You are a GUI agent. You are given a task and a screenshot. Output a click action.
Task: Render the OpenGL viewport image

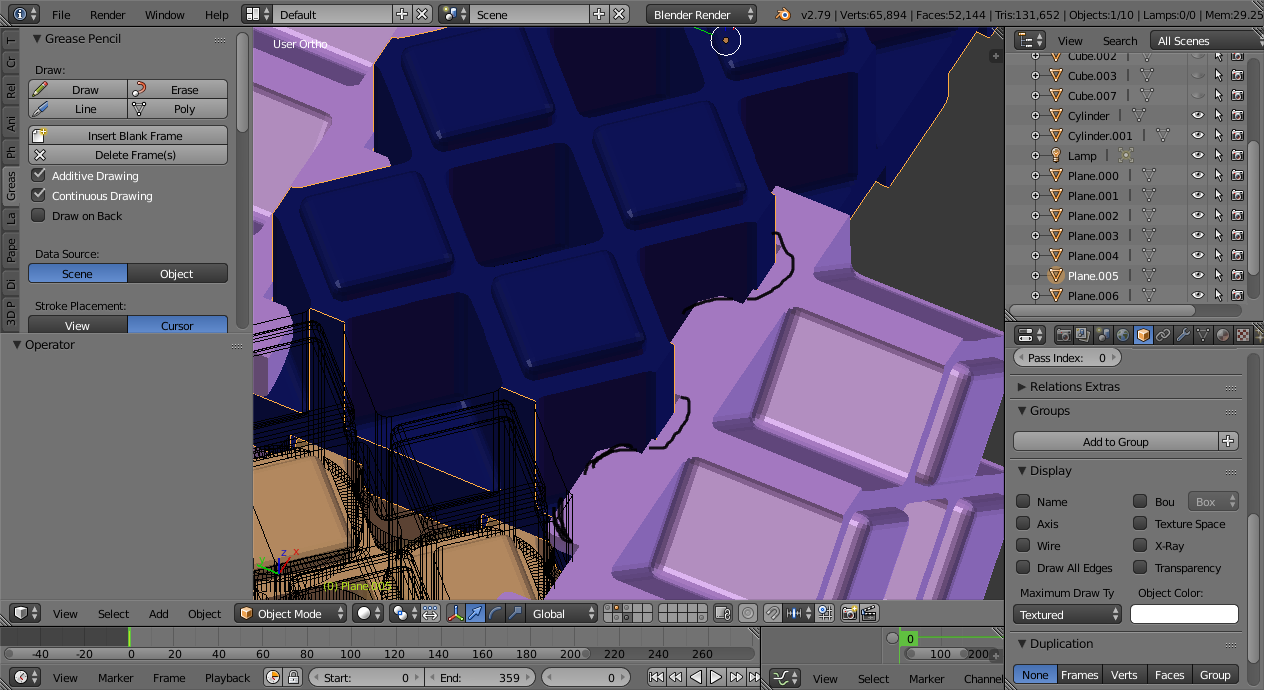click(850, 614)
